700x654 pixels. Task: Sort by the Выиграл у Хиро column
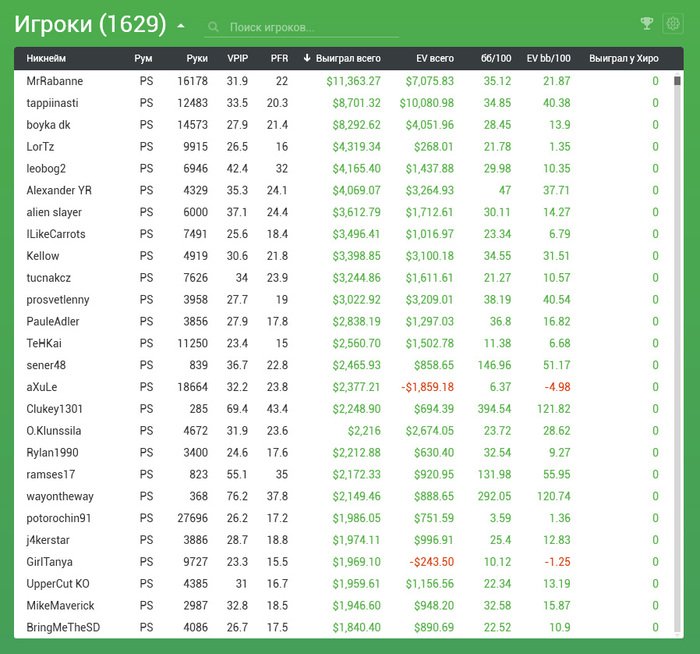click(x=624, y=59)
